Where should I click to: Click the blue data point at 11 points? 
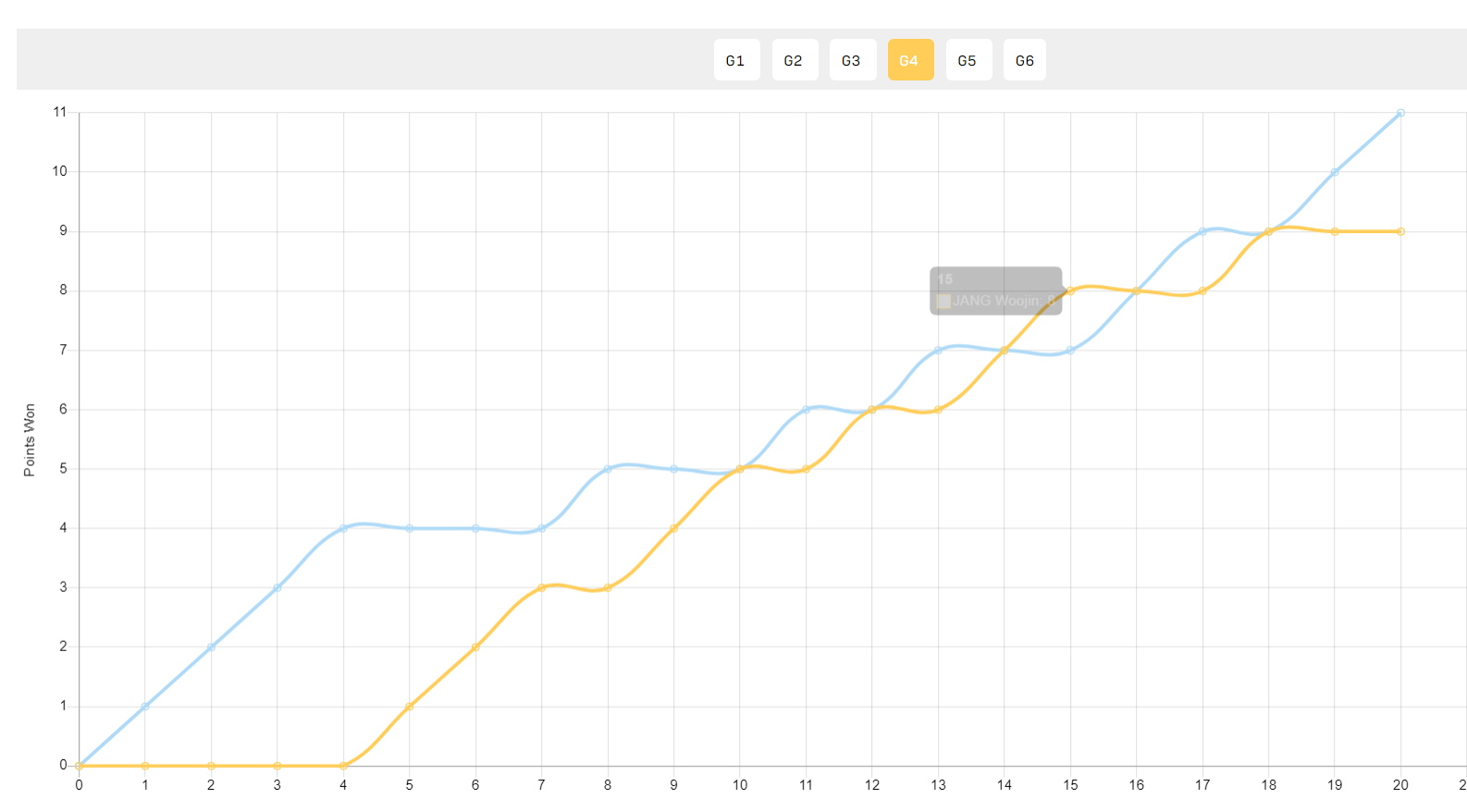pos(1400,113)
